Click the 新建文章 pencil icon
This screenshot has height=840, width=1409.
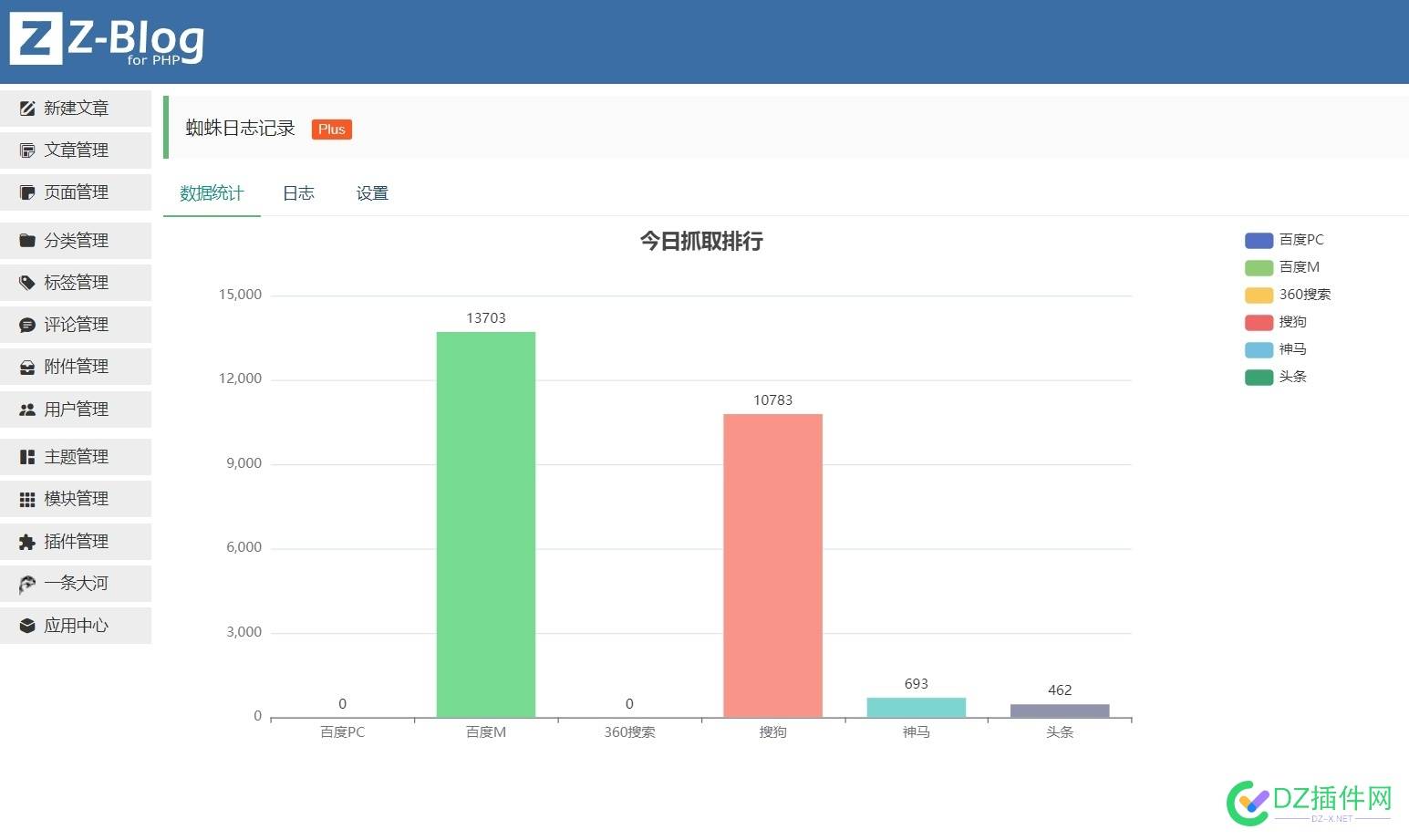point(27,109)
